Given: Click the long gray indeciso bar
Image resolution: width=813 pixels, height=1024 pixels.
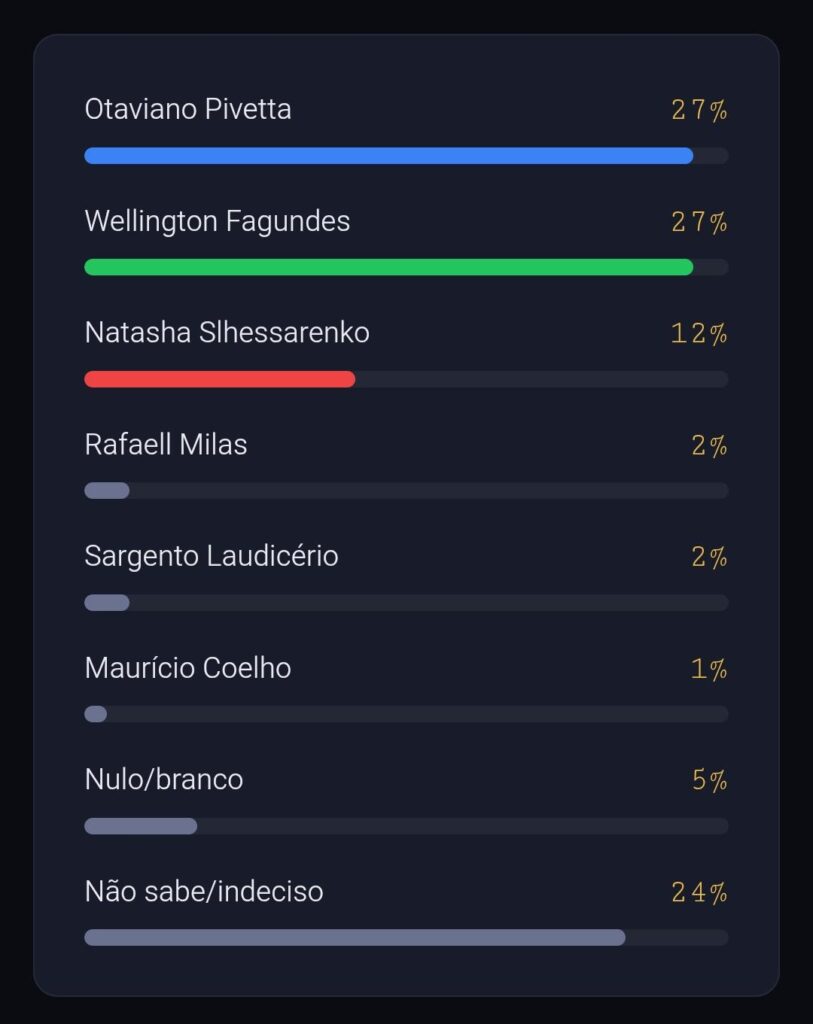Looking at the screenshot, I should (355, 937).
